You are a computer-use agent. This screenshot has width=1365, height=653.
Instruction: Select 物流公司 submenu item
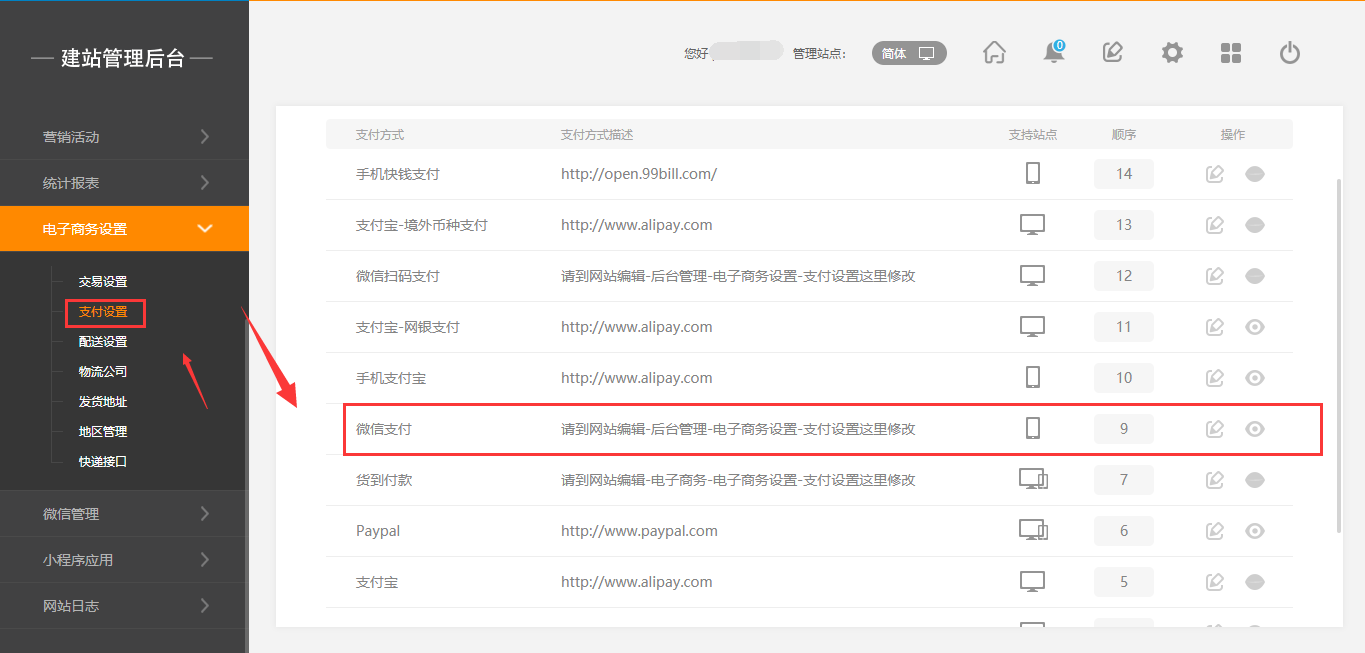[103, 372]
